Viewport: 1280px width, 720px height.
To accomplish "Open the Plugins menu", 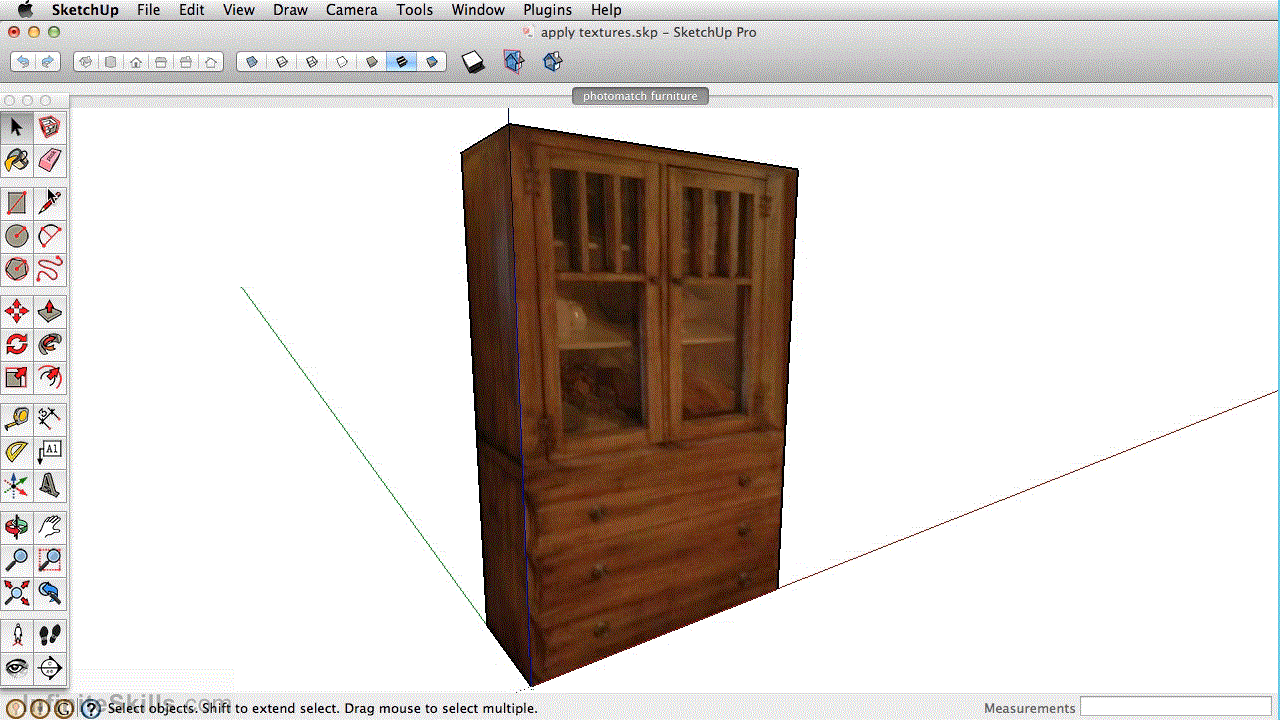I will pos(547,10).
